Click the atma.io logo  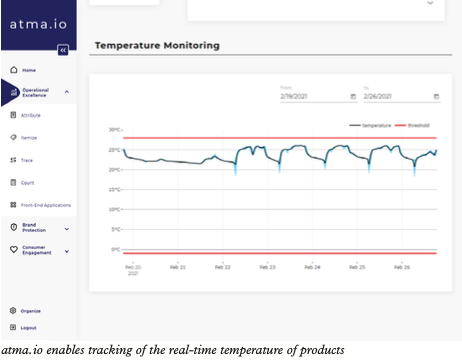(x=38, y=24)
